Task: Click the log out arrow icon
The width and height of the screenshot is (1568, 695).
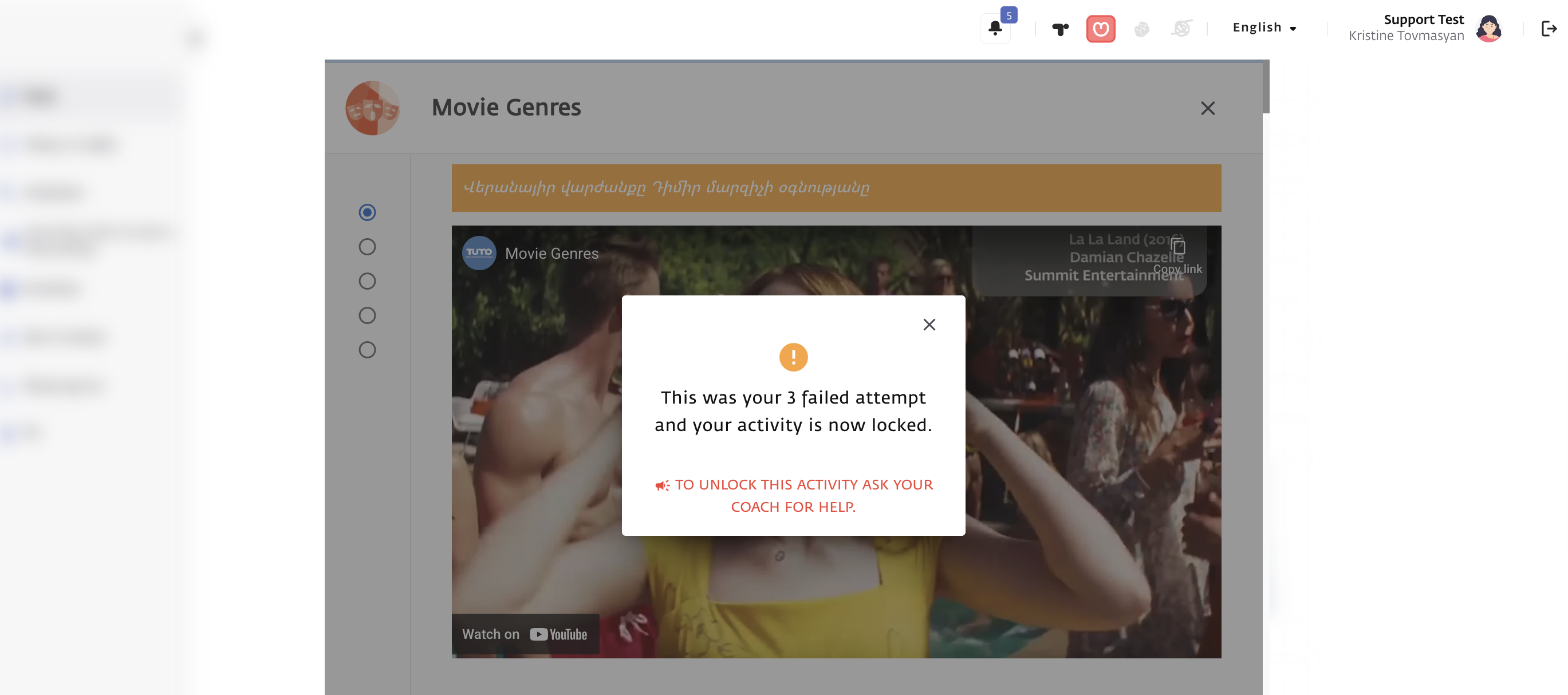Action: pyautogui.click(x=1548, y=29)
